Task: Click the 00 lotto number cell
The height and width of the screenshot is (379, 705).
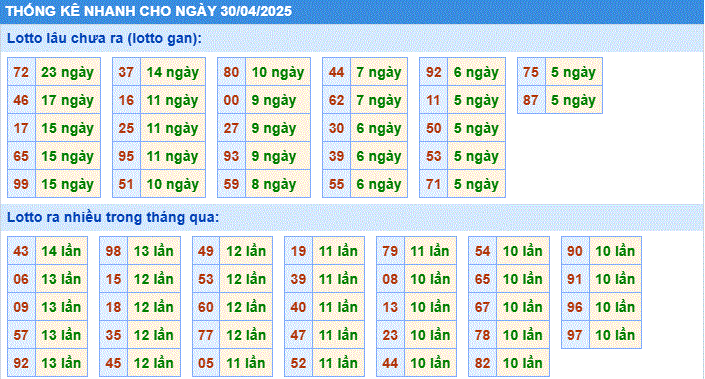Action: [x=231, y=100]
